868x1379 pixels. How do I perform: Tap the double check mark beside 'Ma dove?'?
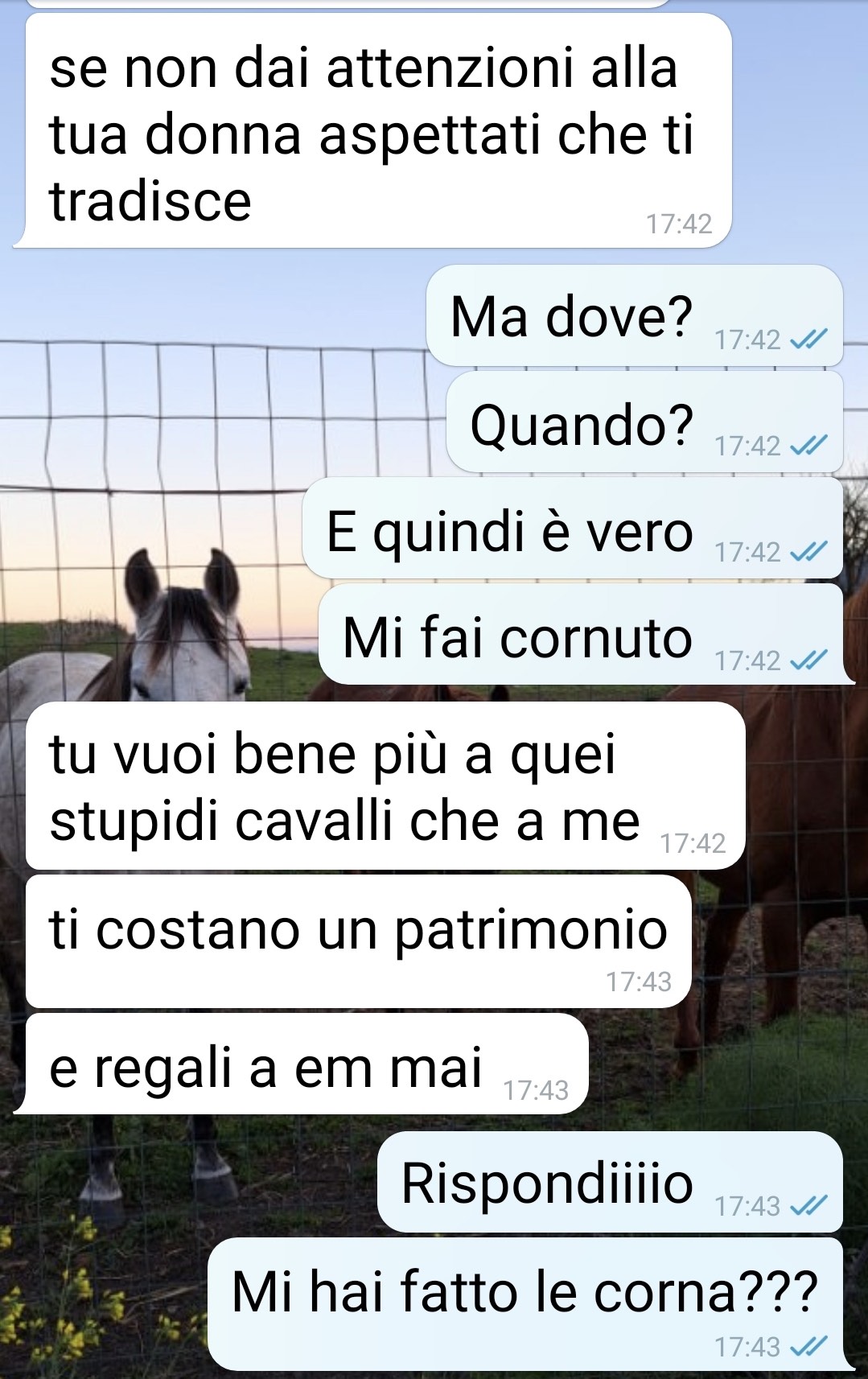pos(808,340)
